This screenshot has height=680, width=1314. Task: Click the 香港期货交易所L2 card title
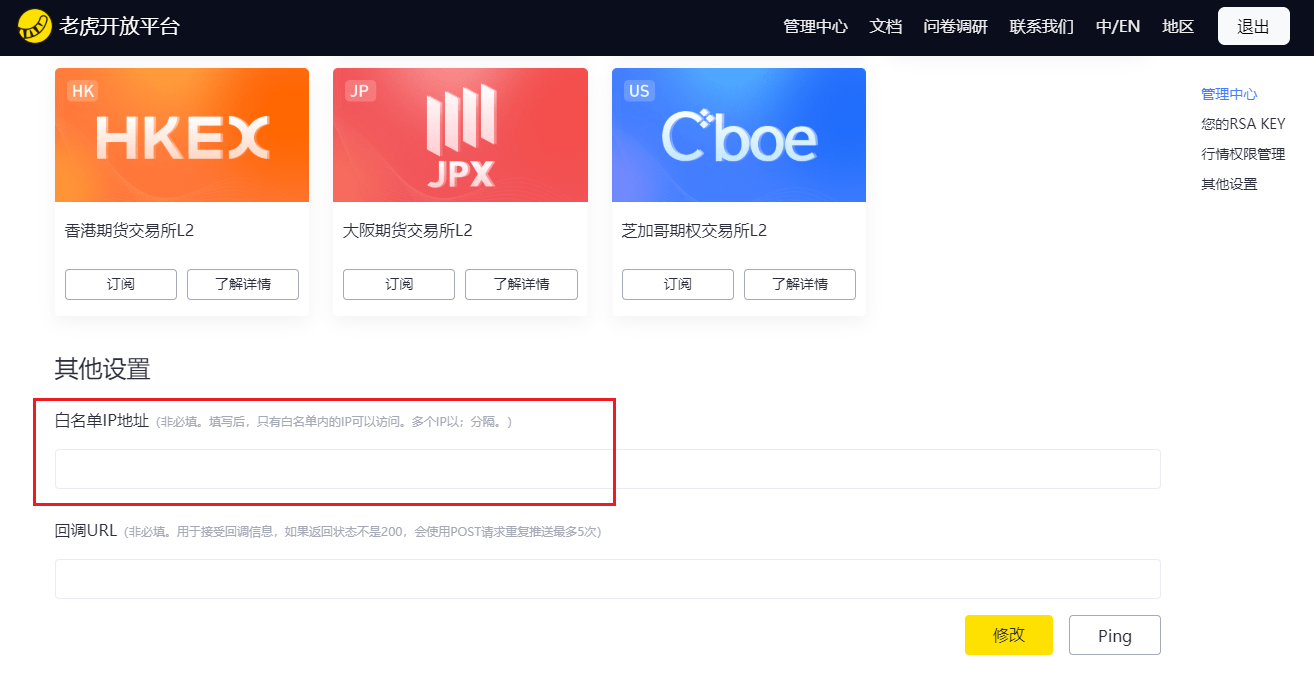[x=130, y=231]
